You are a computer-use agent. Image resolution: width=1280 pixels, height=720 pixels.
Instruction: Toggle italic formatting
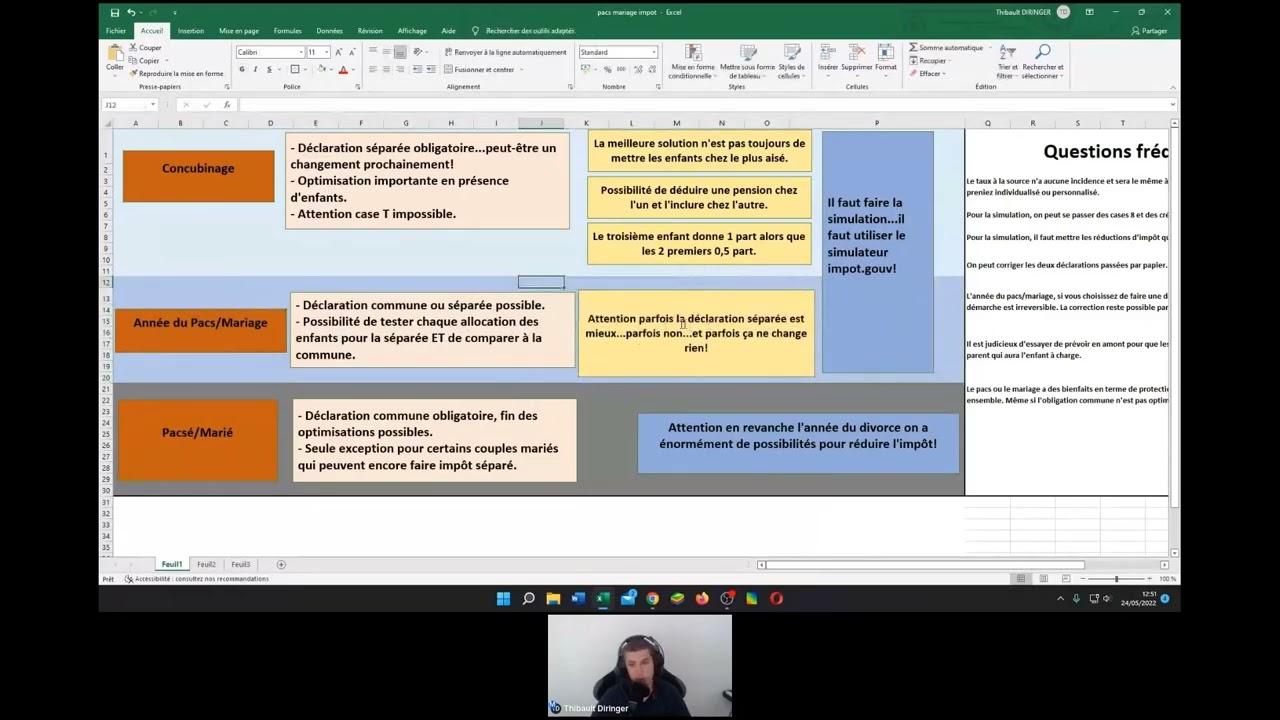[253, 69]
